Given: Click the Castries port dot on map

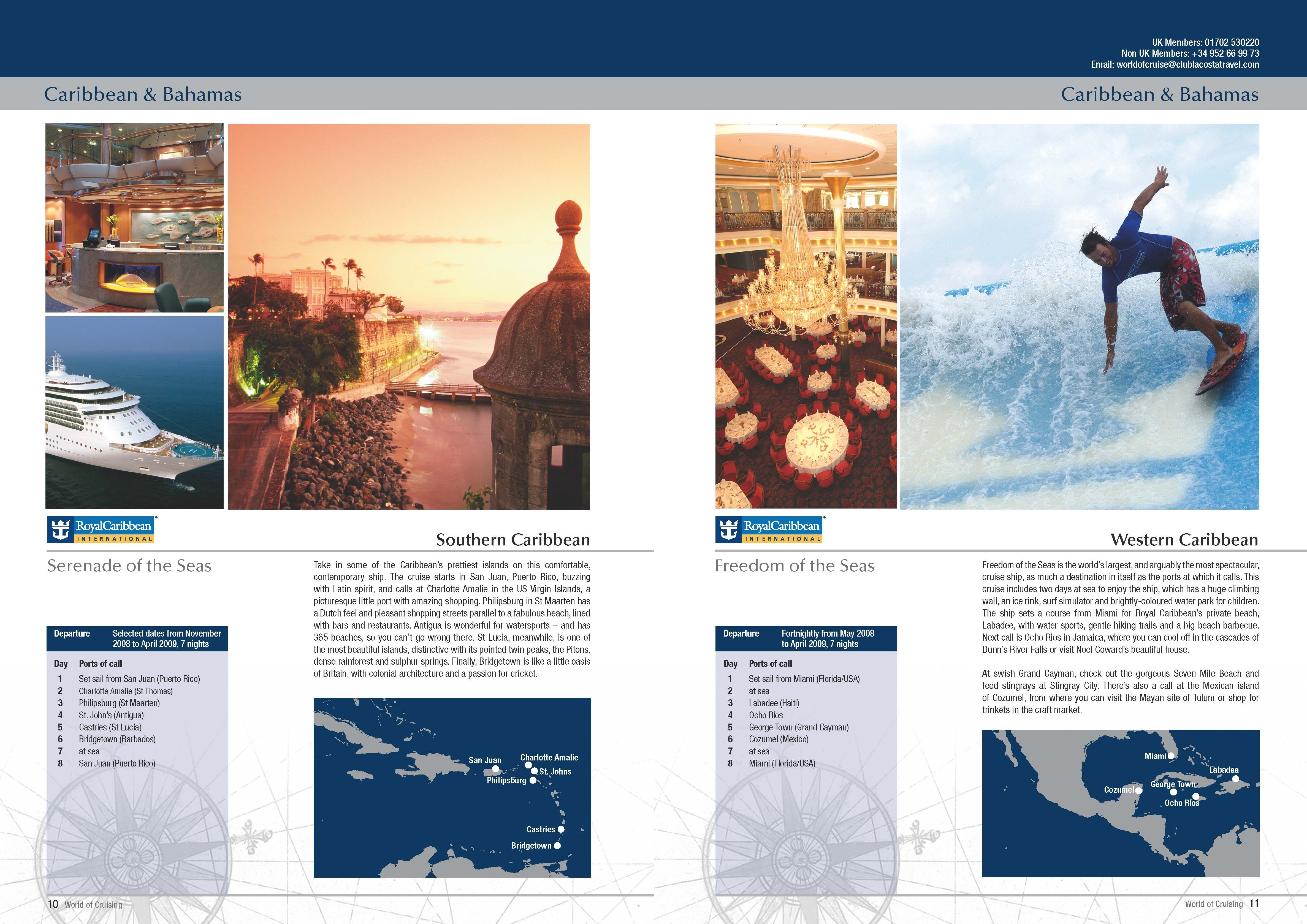Looking at the screenshot, I should pyautogui.click(x=561, y=829).
